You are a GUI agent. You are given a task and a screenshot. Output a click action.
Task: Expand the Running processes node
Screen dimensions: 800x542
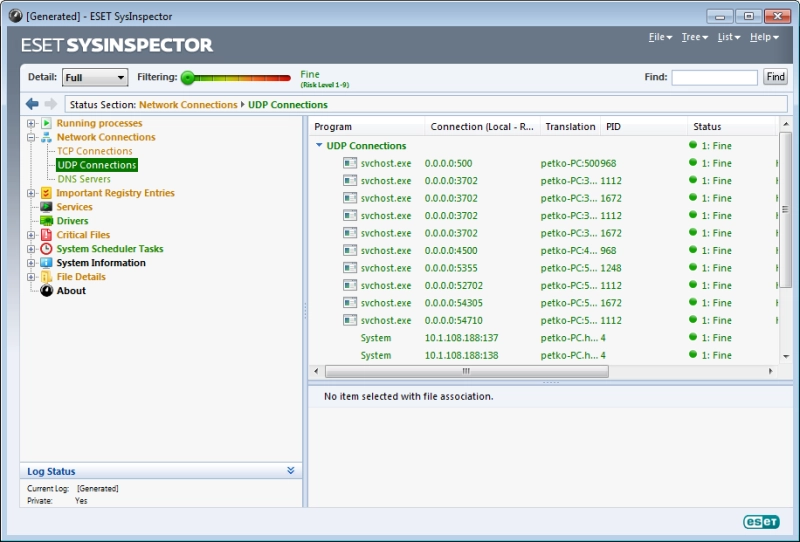point(31,124)
